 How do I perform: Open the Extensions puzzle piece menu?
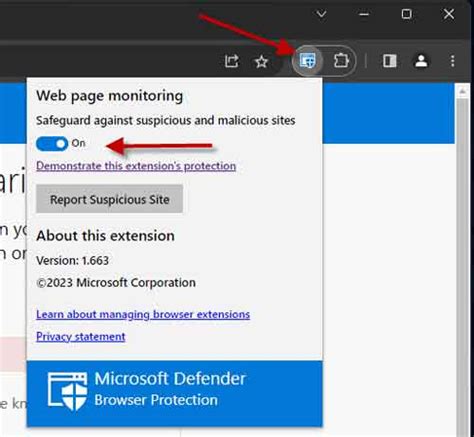pyautogui.click(x=341, y=61)
